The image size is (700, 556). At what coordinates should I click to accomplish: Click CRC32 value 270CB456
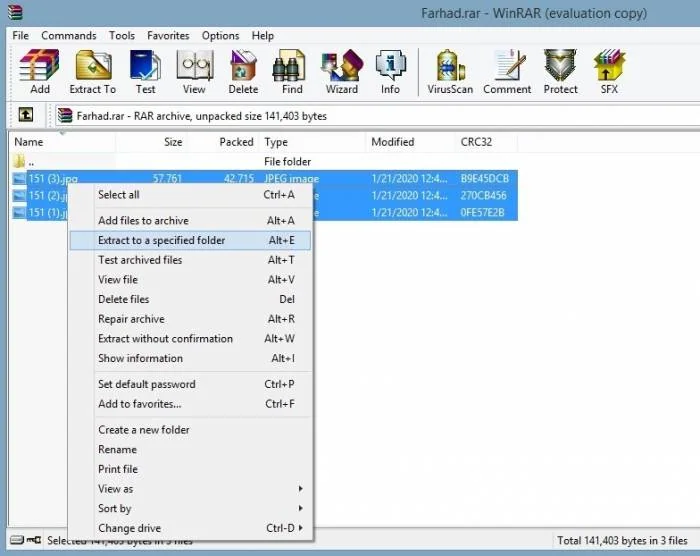483,196
